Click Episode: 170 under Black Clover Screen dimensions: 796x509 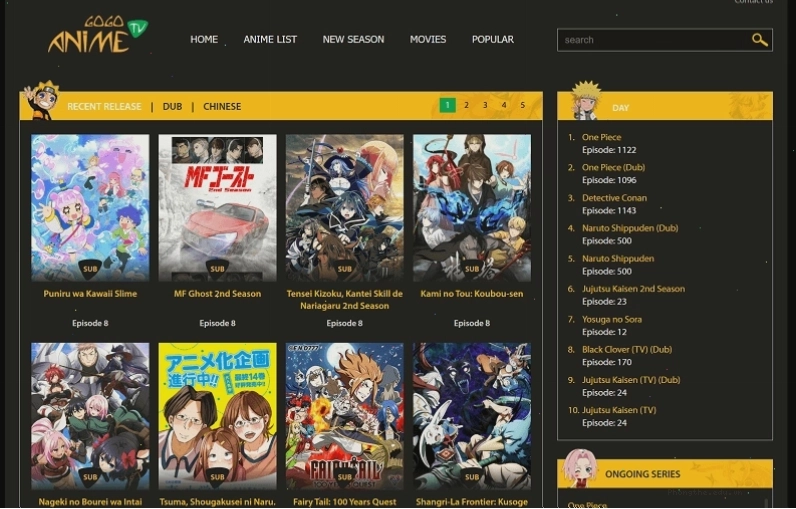point(607,362)
